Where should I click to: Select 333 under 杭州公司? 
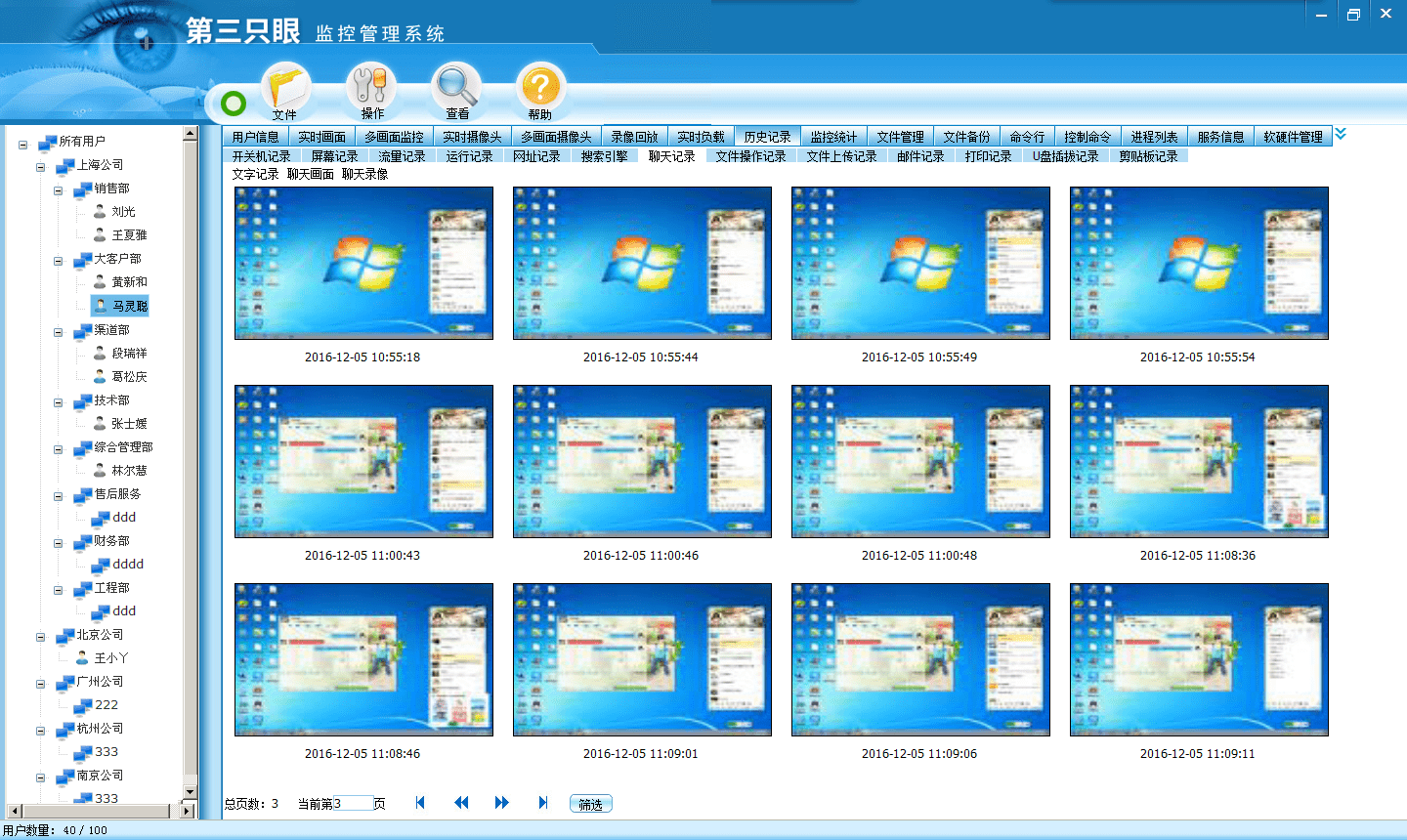(107, 752)
